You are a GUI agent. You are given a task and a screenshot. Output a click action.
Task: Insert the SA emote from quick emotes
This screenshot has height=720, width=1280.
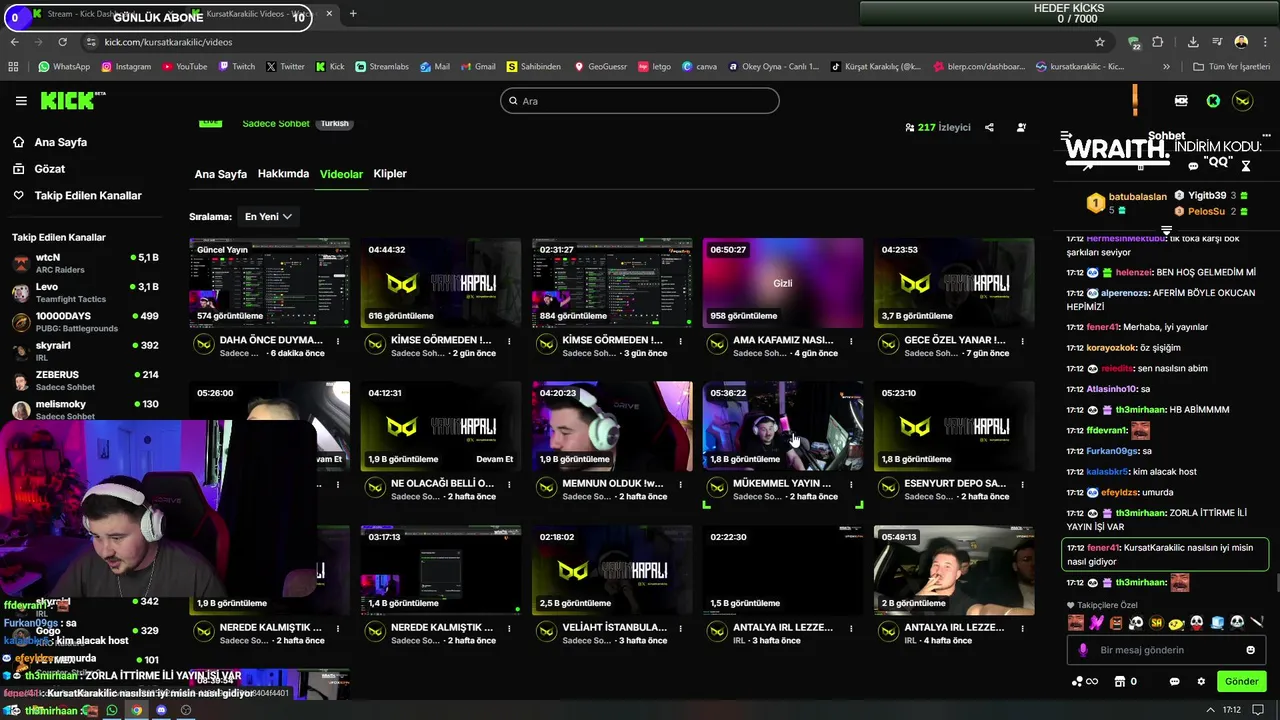click(x=1156, y=623)
